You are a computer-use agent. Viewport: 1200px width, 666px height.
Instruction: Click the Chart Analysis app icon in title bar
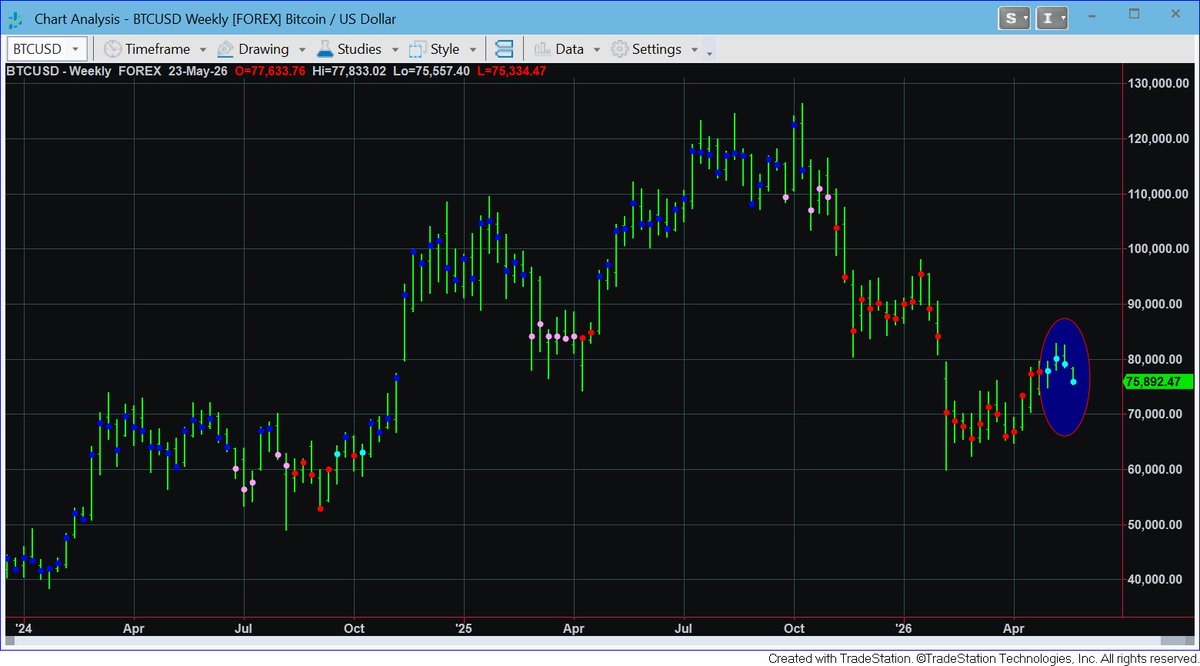tap(17, 18)
